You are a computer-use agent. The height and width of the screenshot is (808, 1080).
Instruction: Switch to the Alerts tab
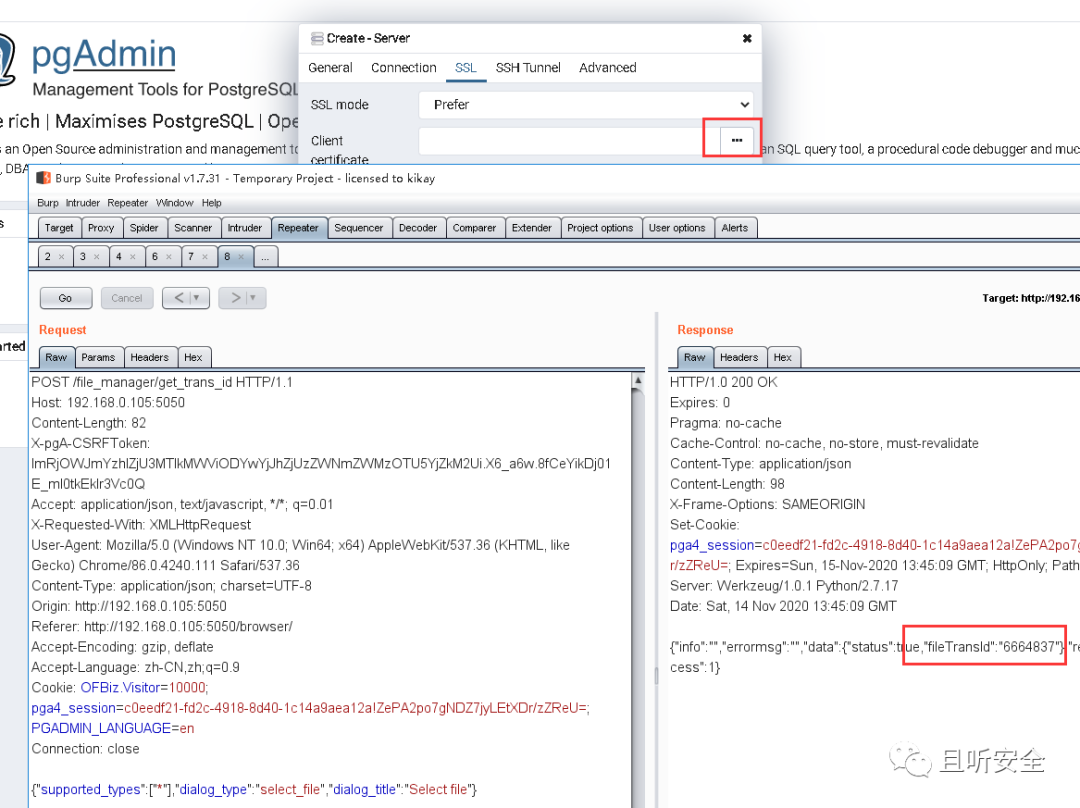735,228
